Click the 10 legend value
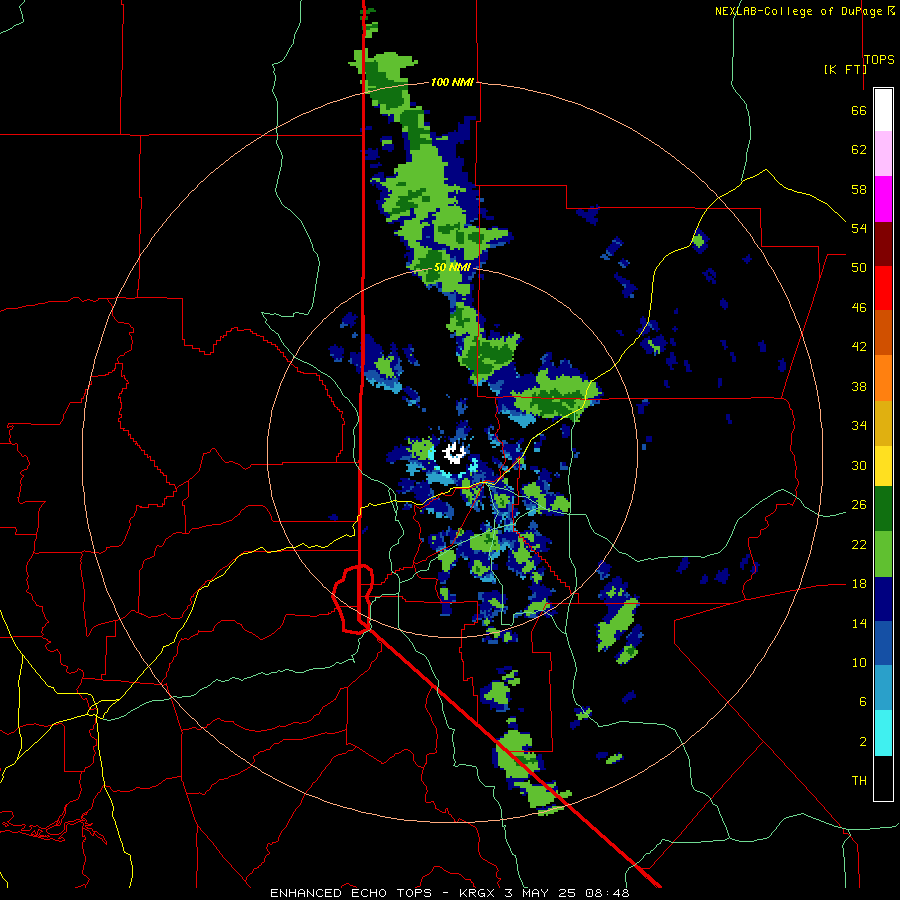Viewport: 900px width, 900px height. click(859, 663)
